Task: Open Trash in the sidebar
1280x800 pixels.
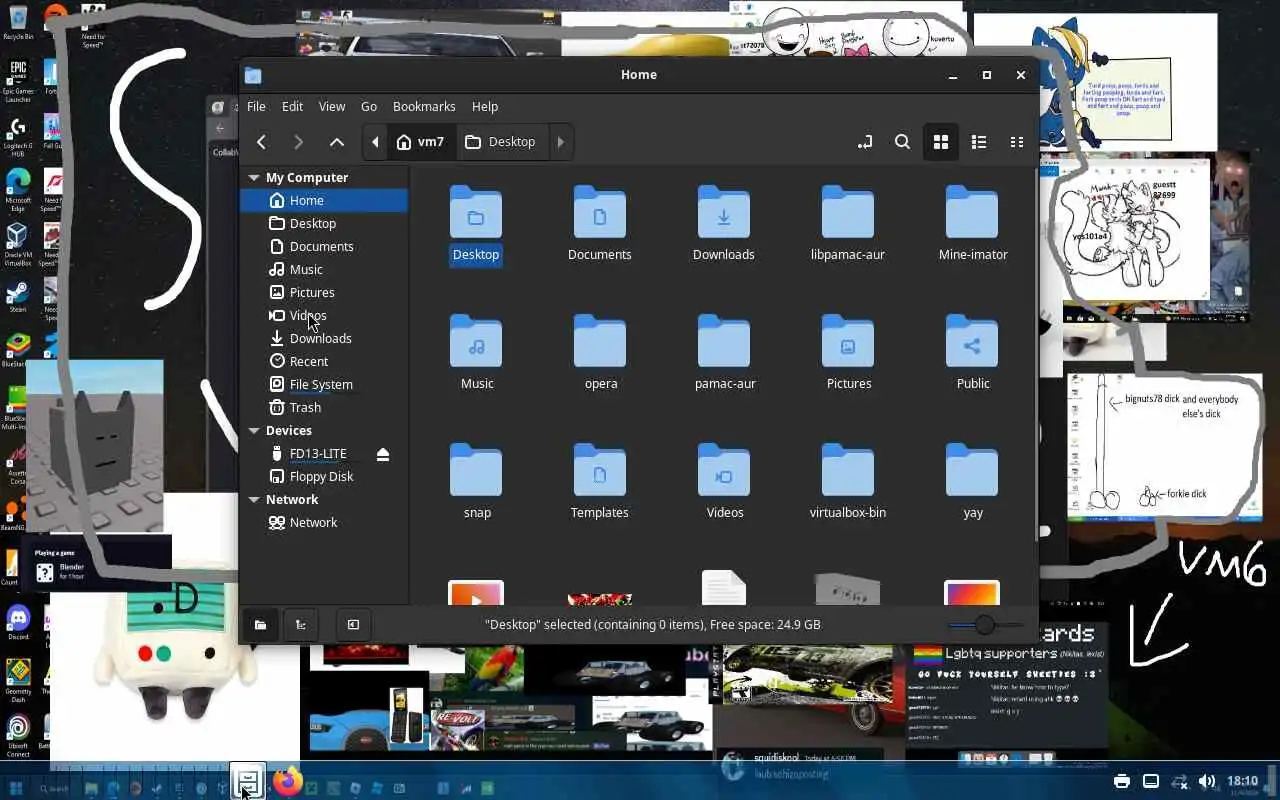Action: pyautogui.click(x=324, y=408)
